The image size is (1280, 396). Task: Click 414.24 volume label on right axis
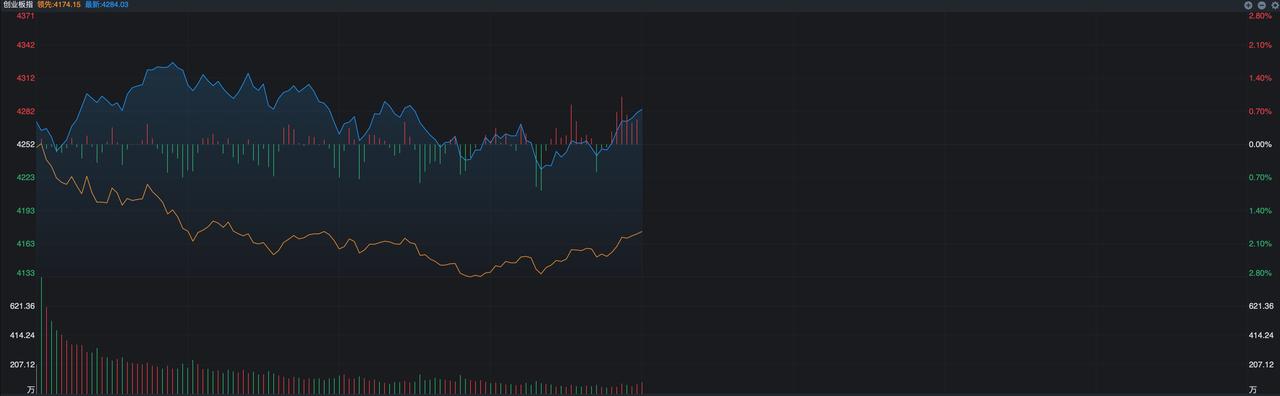click(x=1261, y=335)
